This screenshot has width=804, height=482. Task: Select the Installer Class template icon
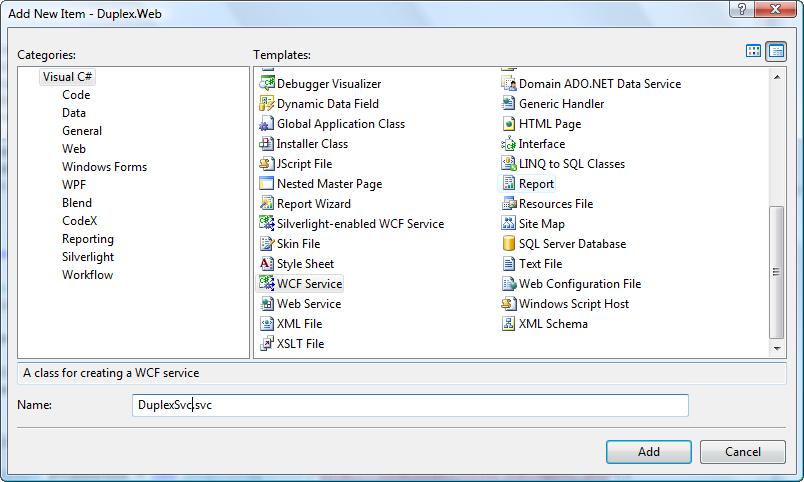tap(267, 143)
